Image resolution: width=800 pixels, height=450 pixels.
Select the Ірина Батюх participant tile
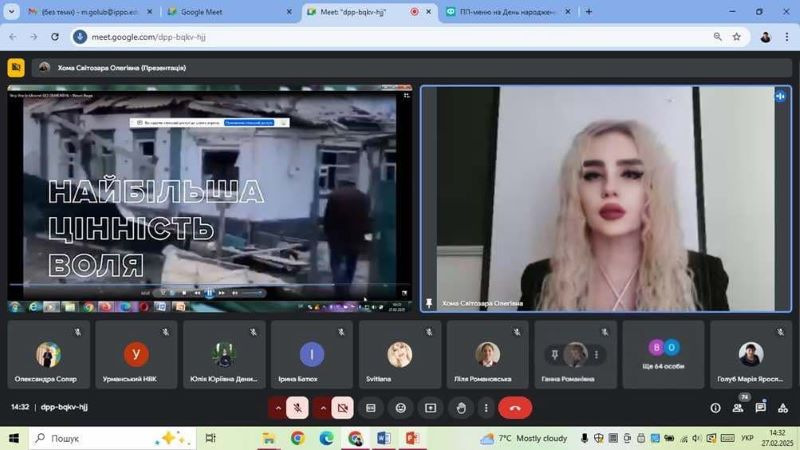coord(312,355)
